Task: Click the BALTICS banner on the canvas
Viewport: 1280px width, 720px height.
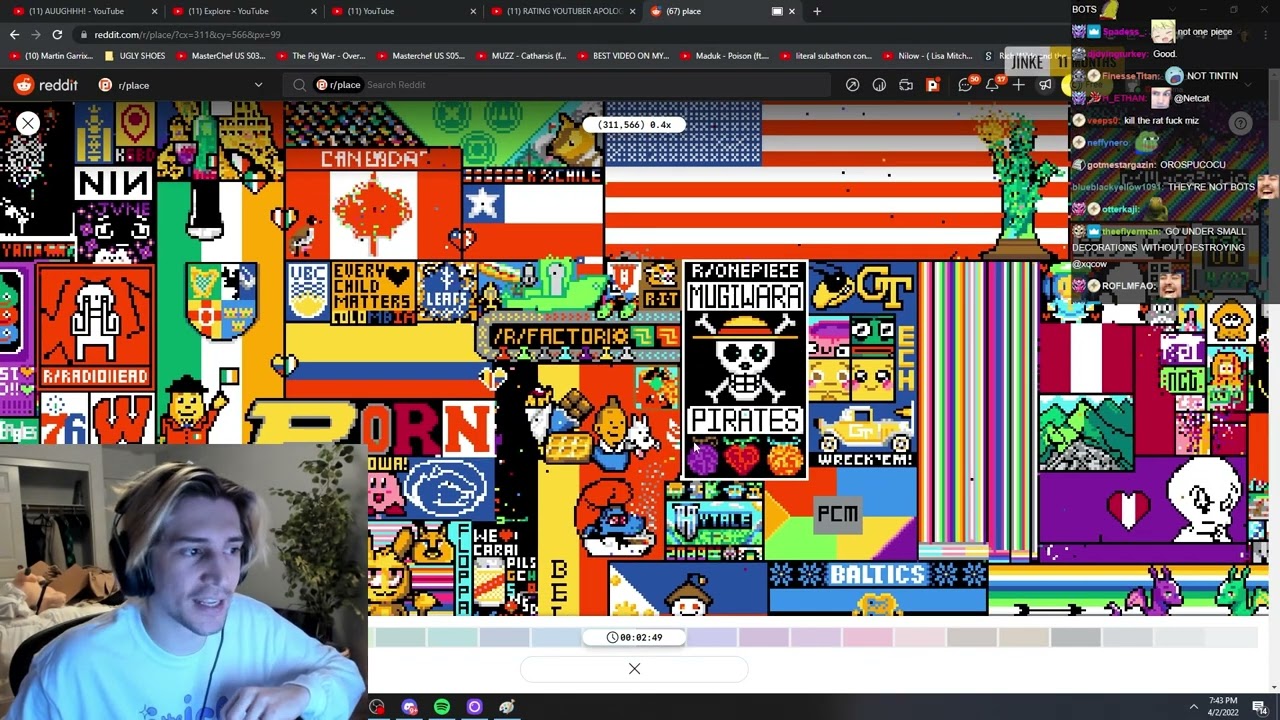Action: [877, 574]
